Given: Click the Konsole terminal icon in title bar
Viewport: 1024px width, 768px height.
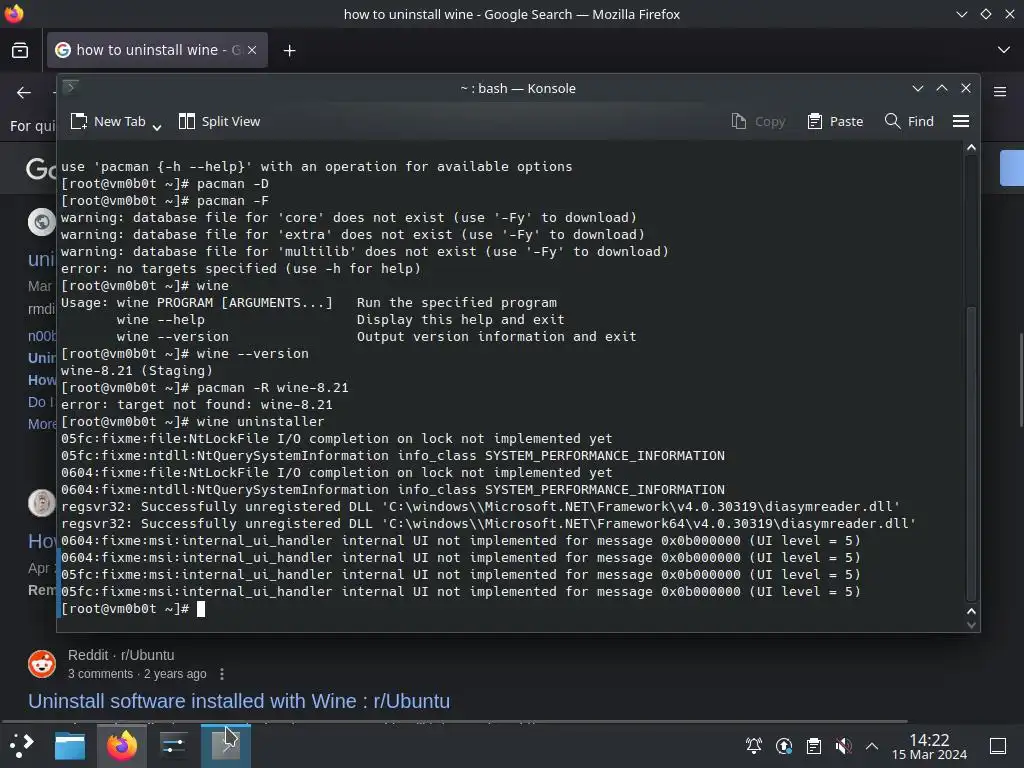Looking at the screenshot, I should point(71,87).
